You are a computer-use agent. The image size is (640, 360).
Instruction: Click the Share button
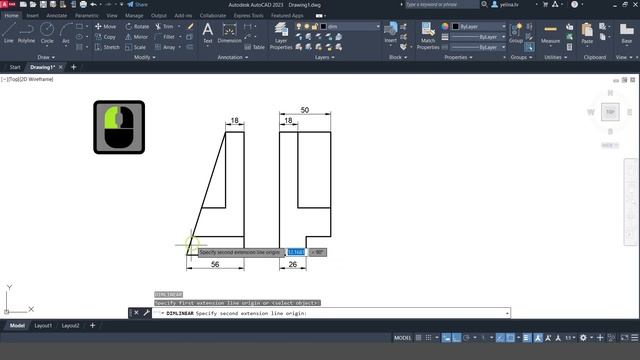point(138,4)
